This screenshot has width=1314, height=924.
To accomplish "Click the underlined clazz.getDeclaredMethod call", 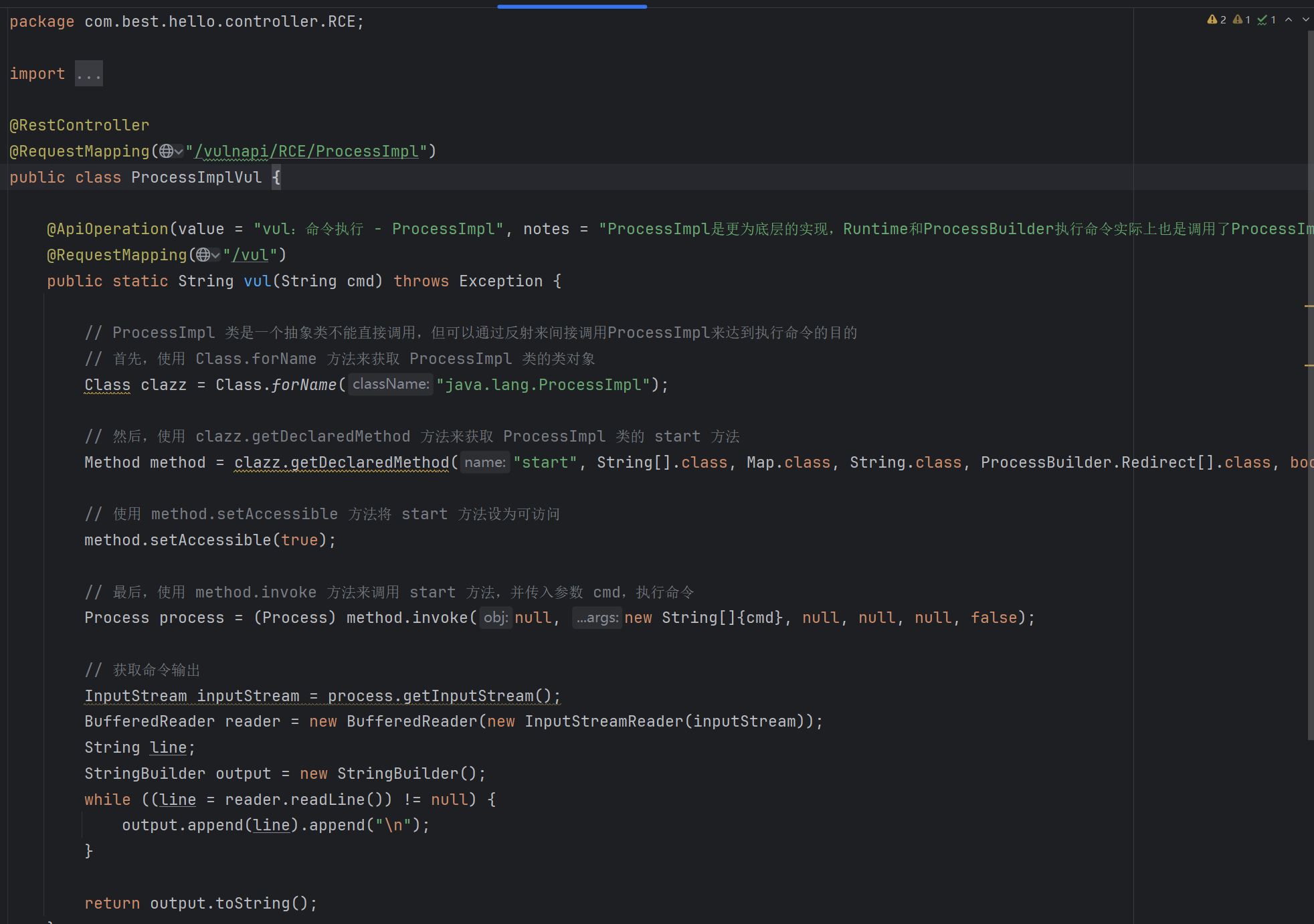I will [x=341, y=463].
